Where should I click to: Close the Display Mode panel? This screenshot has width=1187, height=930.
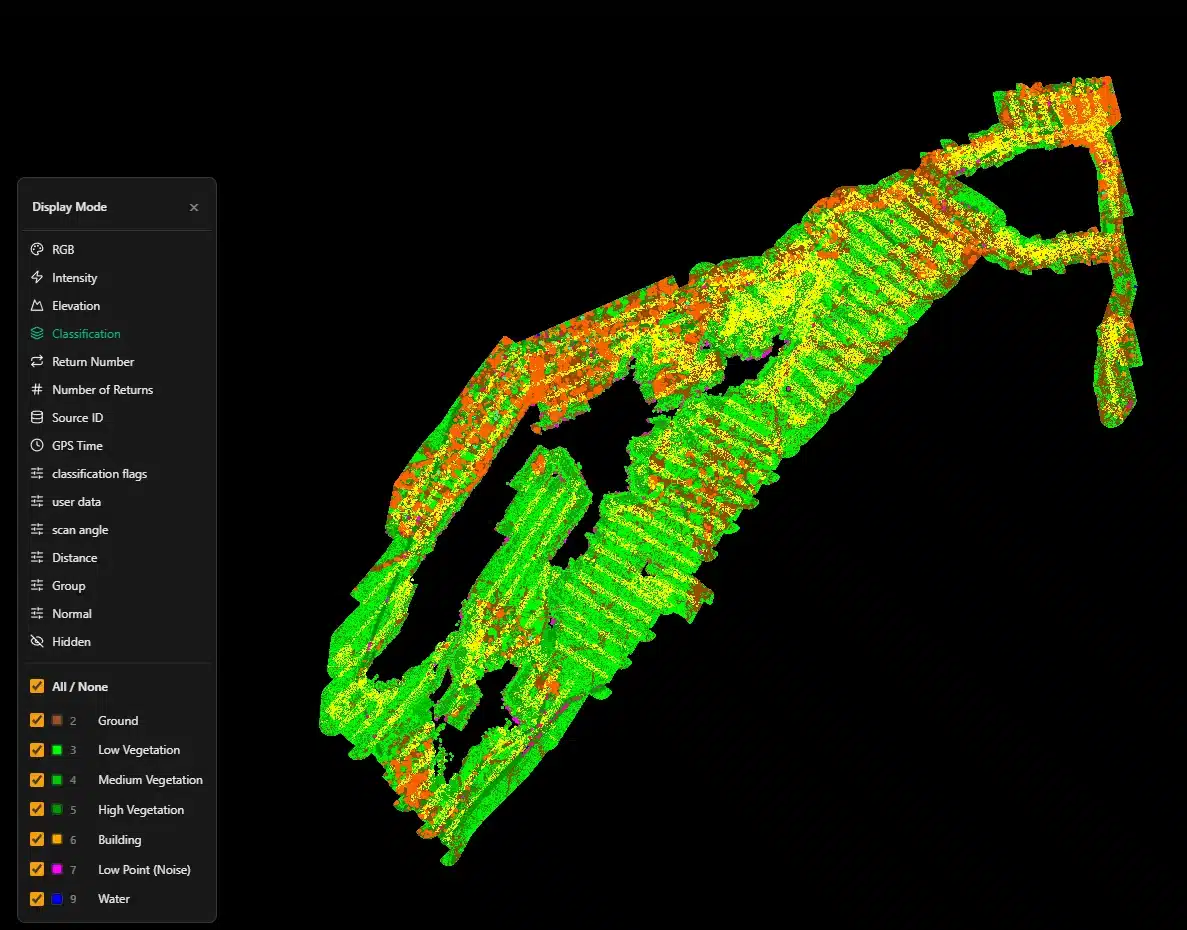(x=194, y=207)
